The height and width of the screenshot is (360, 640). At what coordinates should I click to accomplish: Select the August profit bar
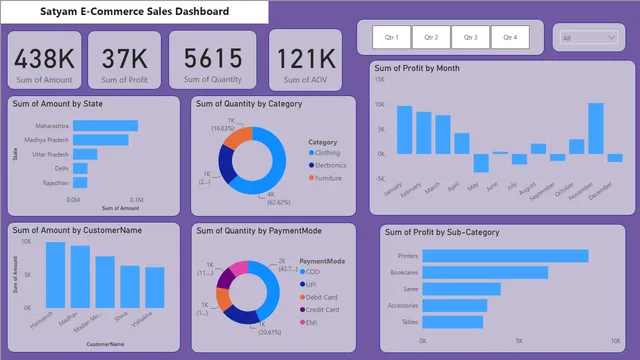(x=538, y=149)
